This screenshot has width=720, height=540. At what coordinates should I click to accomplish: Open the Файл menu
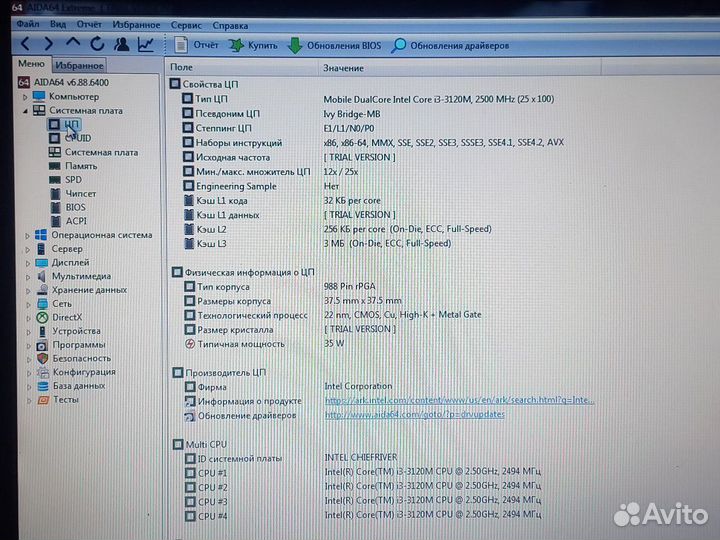[28, 24]
